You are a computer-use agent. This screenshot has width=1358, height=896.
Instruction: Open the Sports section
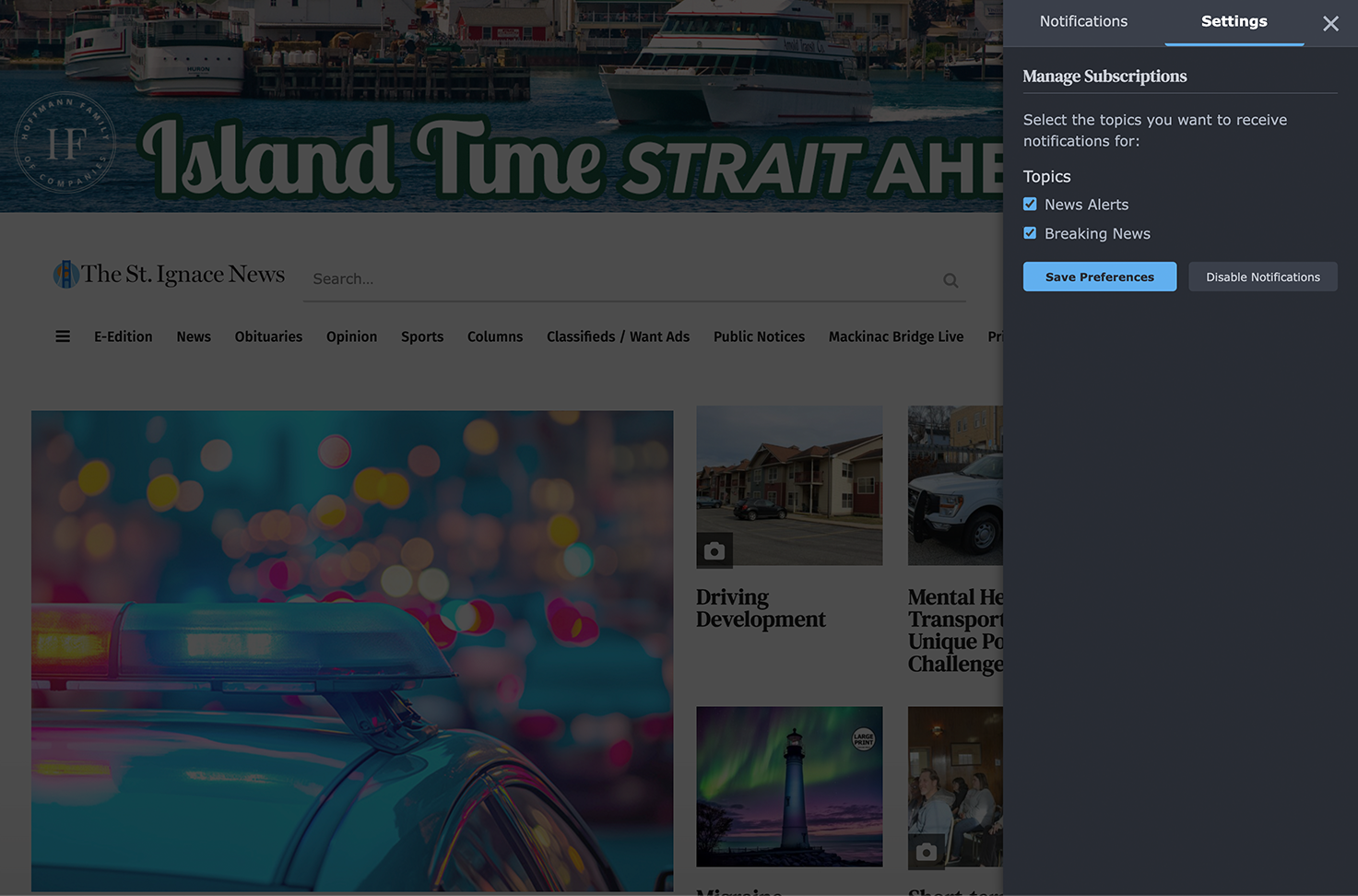pos(422,336)
